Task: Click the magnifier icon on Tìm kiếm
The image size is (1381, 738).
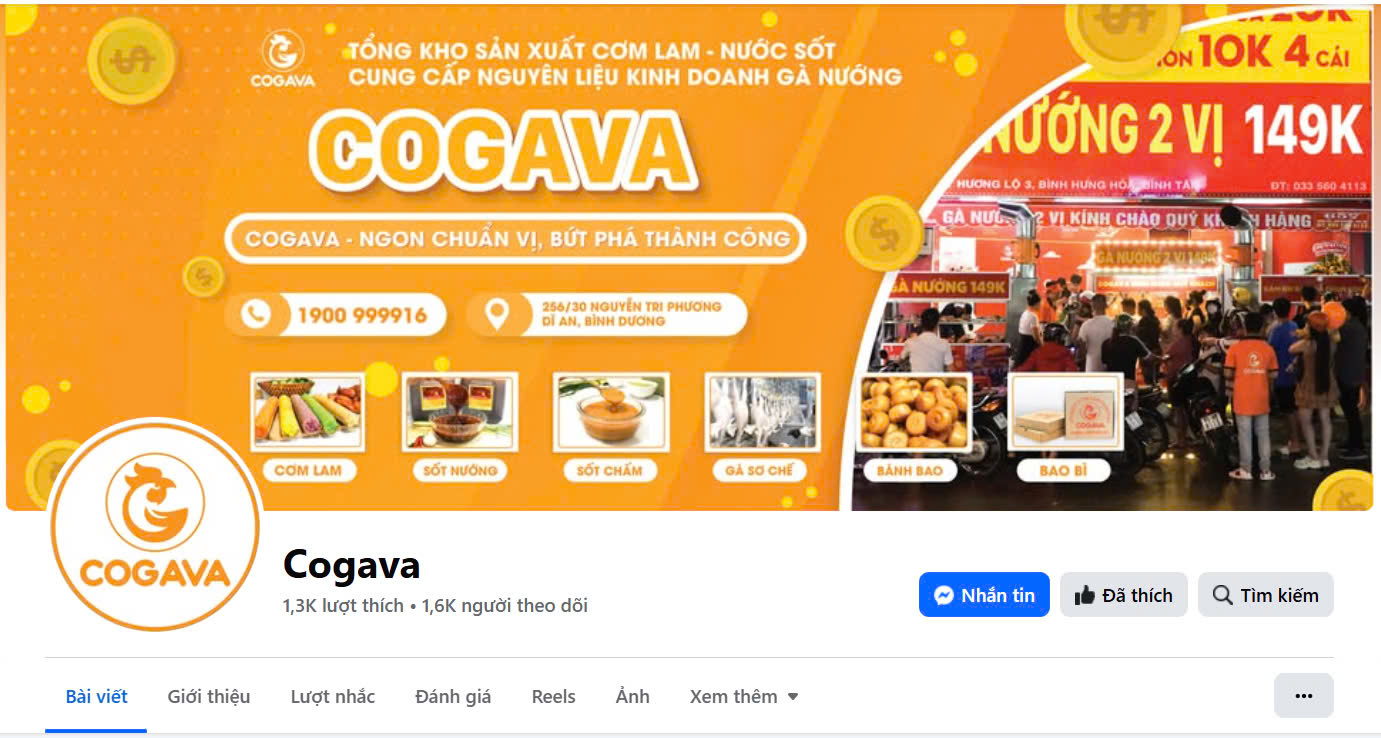Action: pos(1222,595)
